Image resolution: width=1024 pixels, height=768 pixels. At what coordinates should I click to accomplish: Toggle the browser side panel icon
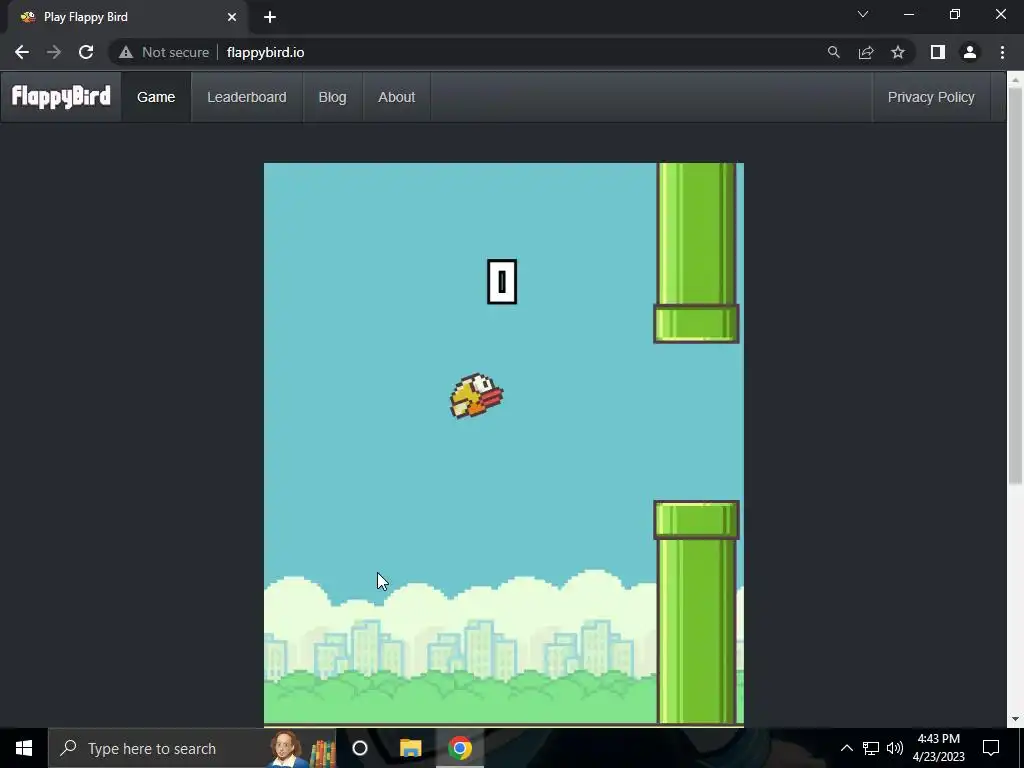tap(938, 52)
